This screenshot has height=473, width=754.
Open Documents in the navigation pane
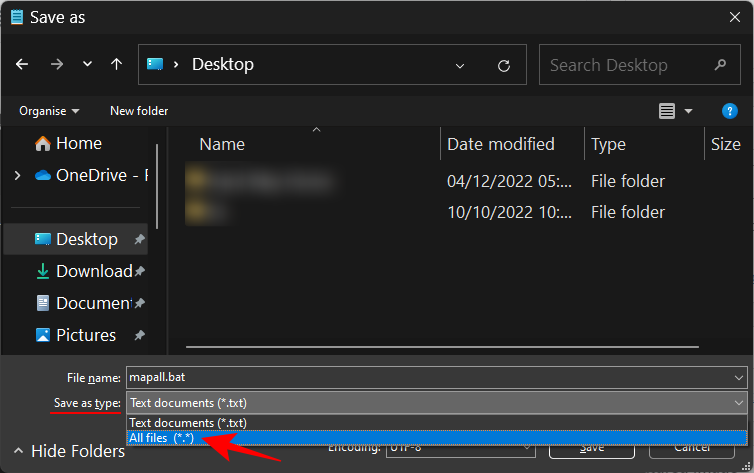[x=83, y=303]
